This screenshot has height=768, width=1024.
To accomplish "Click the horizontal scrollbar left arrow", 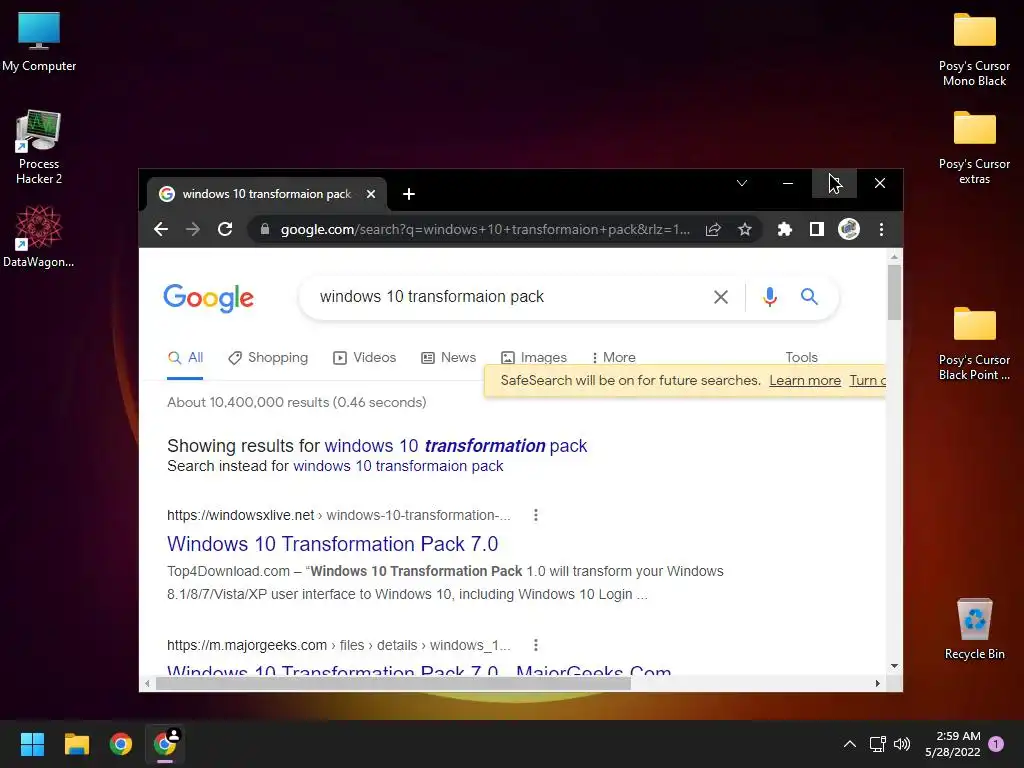I will point(148,683).
